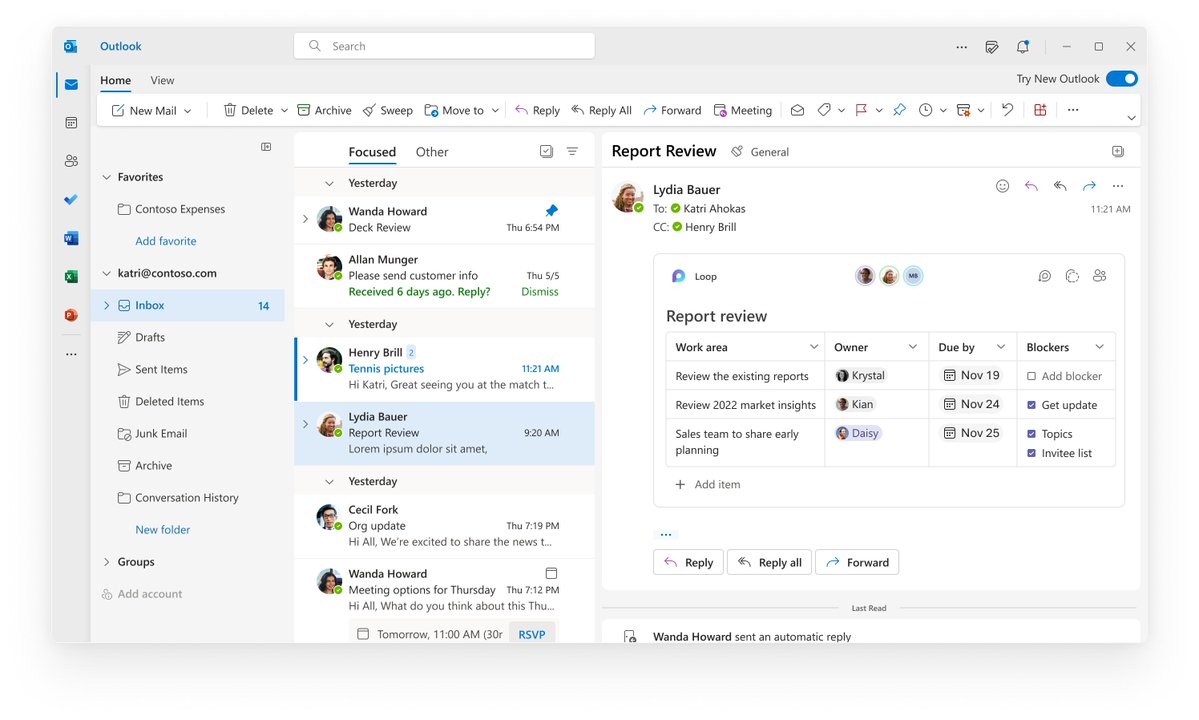Open the To Do checkmark app
The height and width of the screenshot is (720, 1199).
(x=71, y=199)
